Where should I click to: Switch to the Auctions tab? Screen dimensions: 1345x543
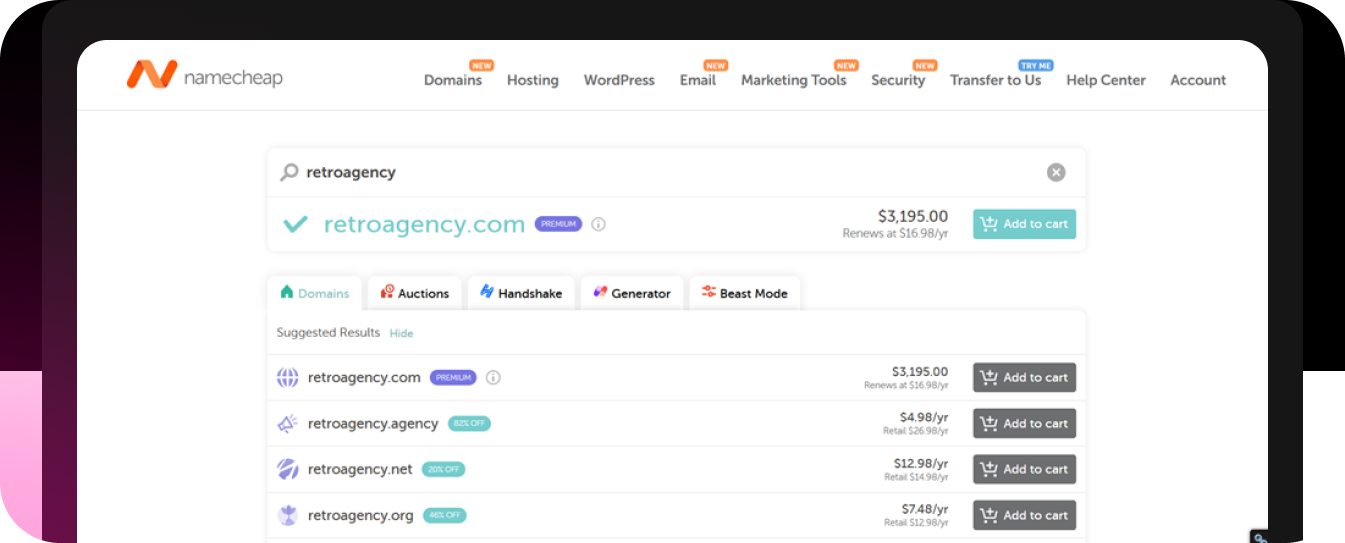(x=415, y=293)
